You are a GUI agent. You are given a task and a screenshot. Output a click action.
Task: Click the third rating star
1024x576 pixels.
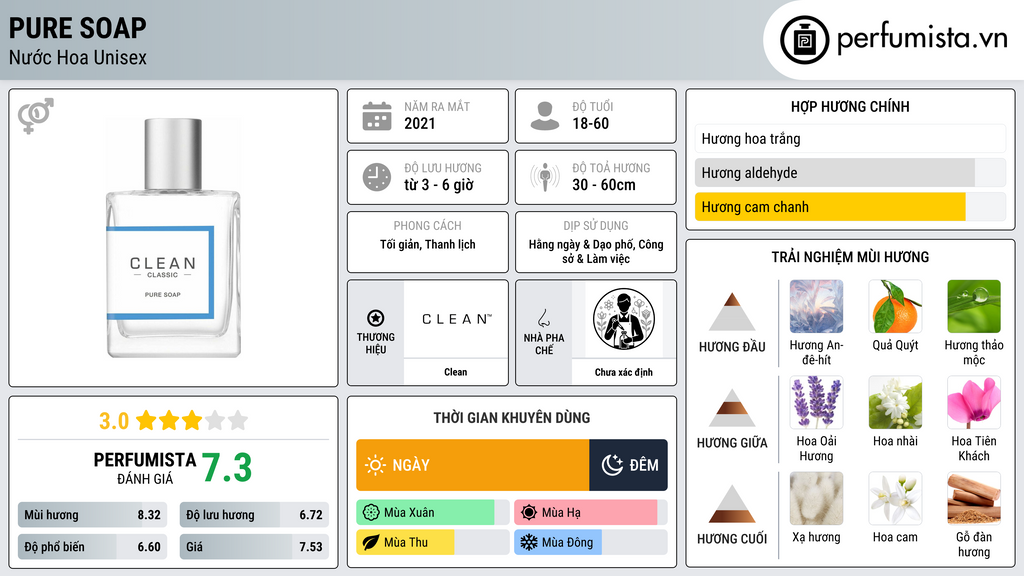[192, 421]
